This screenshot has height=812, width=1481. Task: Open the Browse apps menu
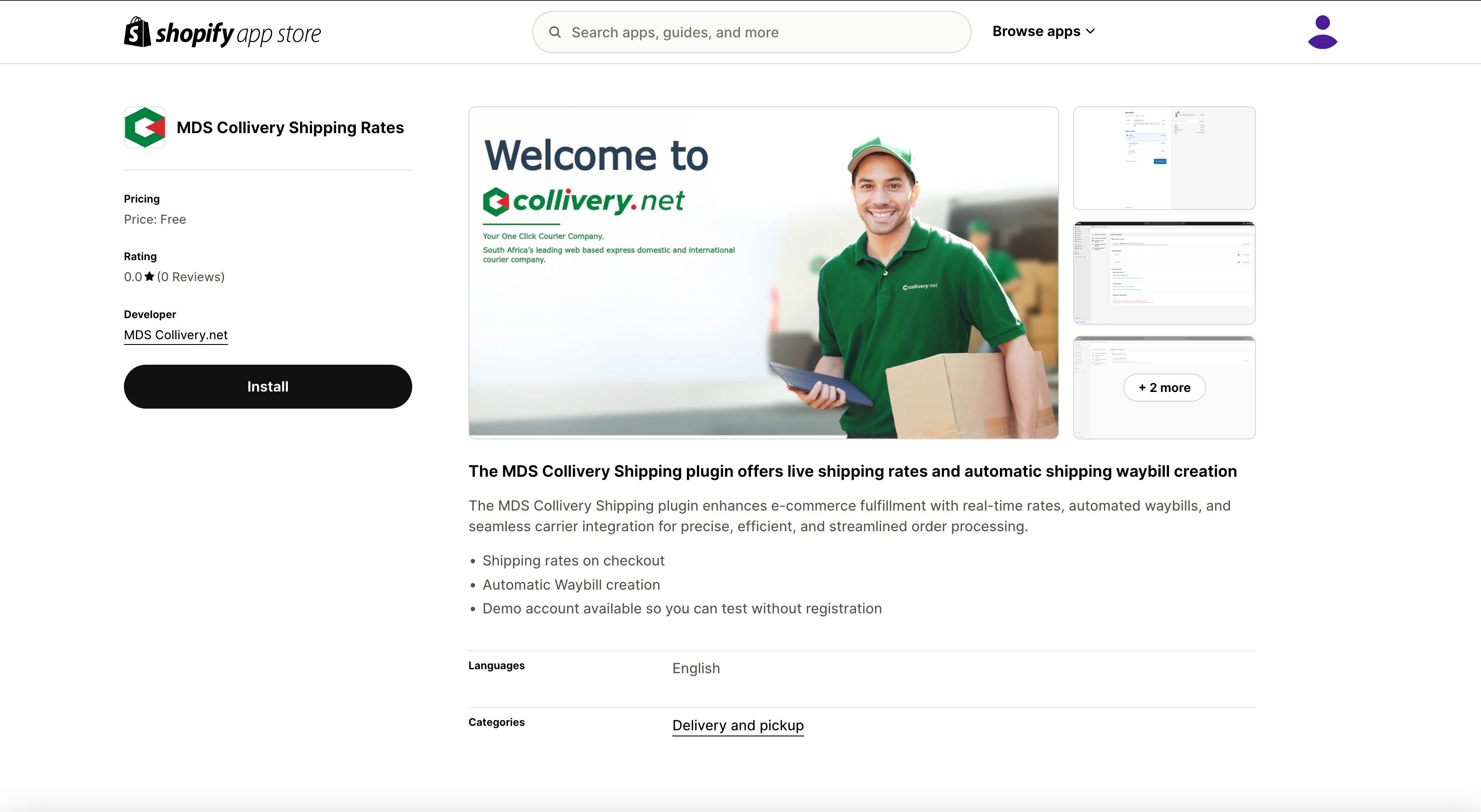[x=1036, y=32]
